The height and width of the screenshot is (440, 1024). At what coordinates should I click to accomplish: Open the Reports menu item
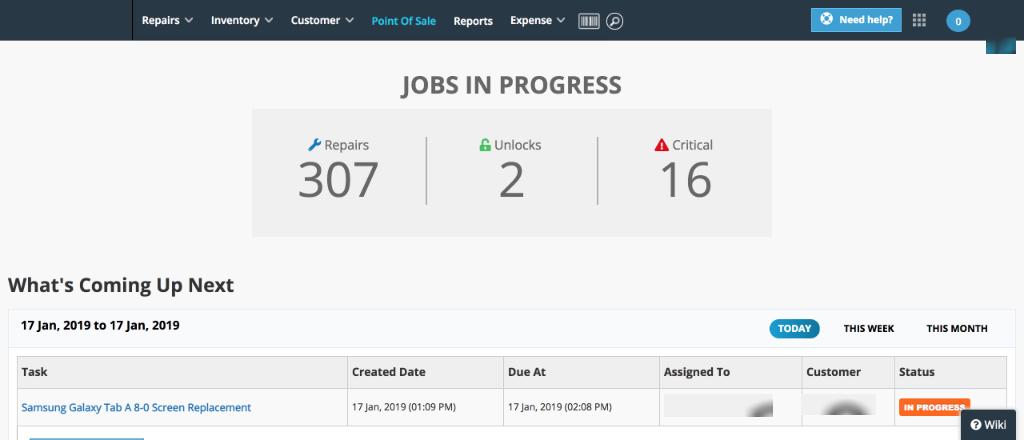click(x=473, y=21)
